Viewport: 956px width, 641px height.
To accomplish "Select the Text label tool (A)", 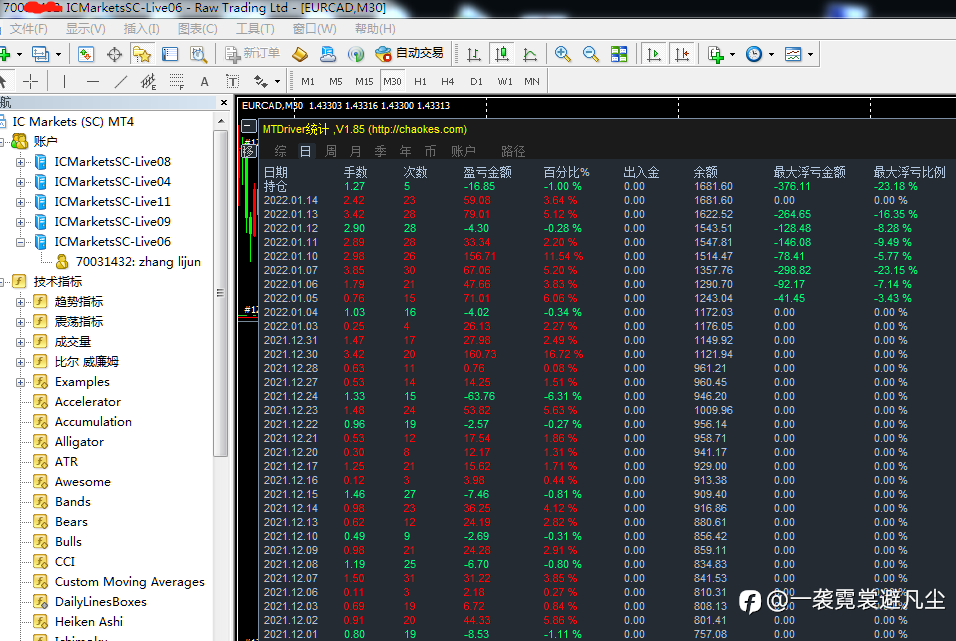I will [x=204, y=81].
